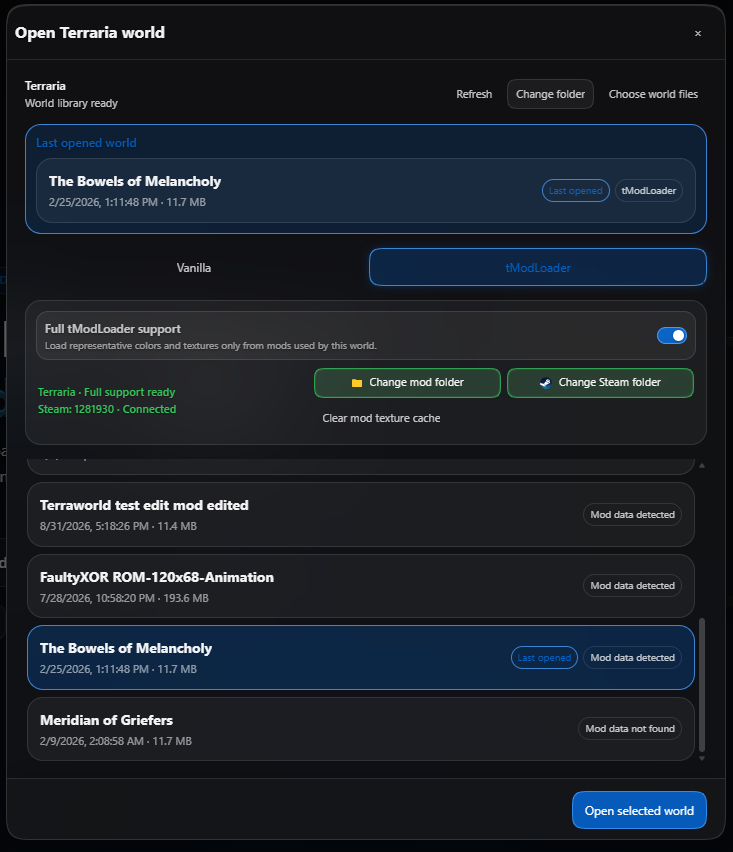Click Last opened badge in top card
This screenshot has height=852, width=733.
coord(575,191)
